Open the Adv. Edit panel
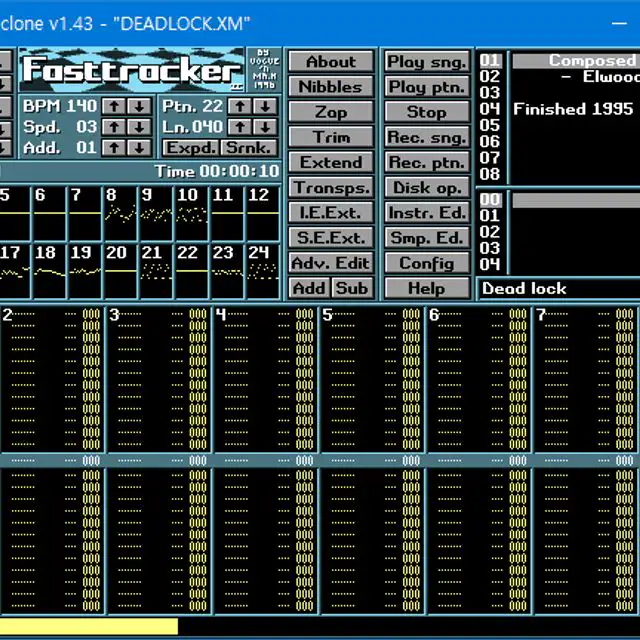640x640 pixels. [331, 263]
